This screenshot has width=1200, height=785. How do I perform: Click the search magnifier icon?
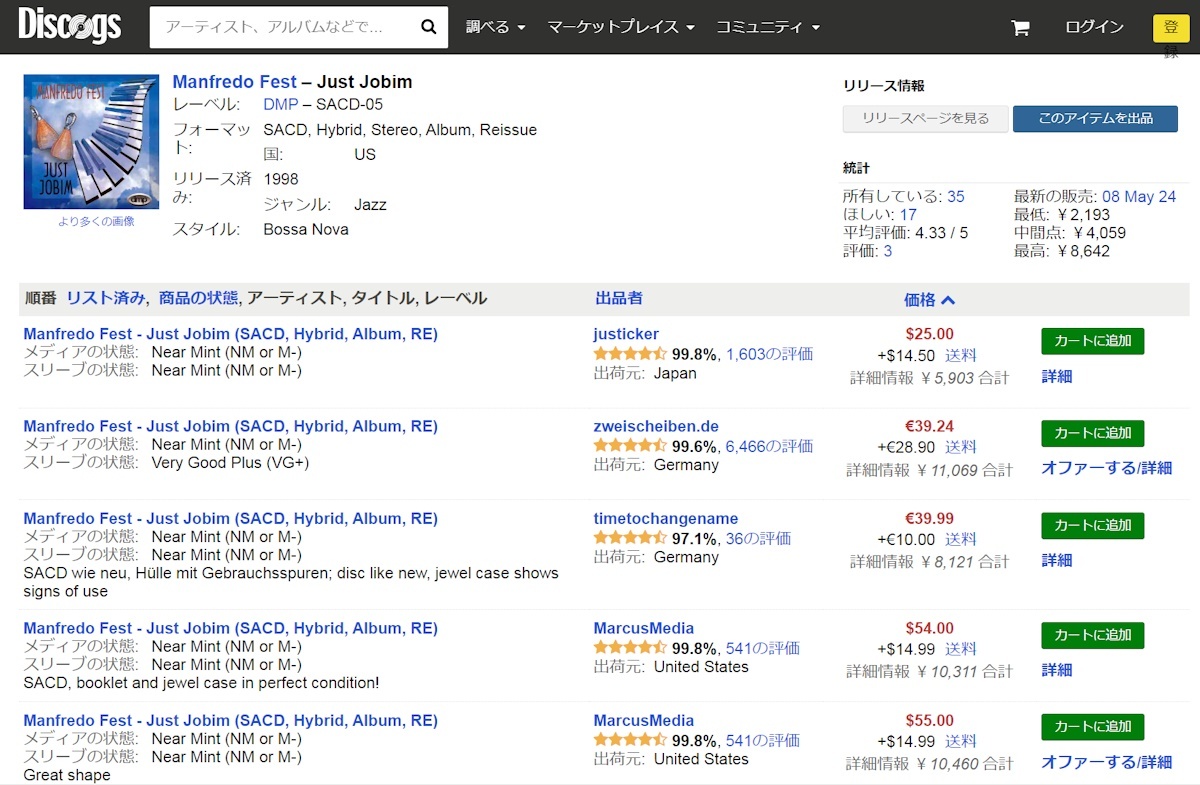click(x=428, y=27)
